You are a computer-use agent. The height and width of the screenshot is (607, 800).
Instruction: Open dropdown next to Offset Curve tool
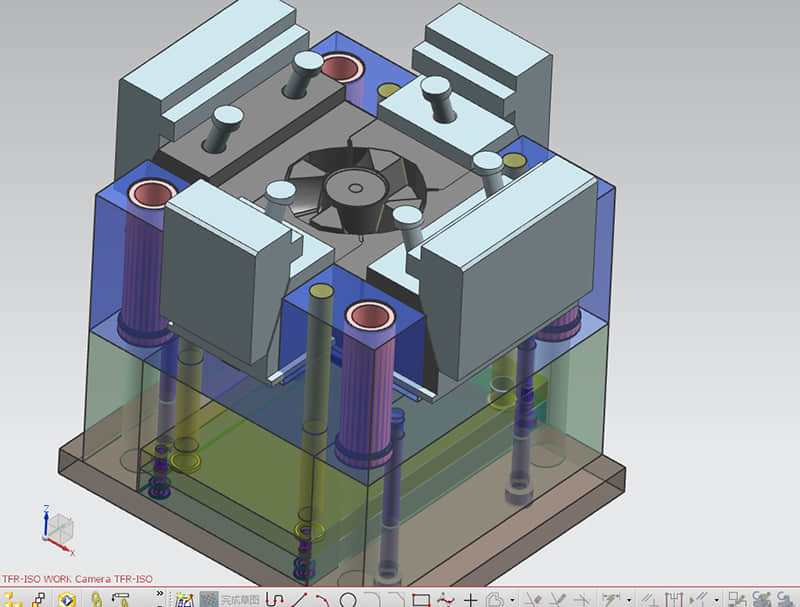[x=512, y=600]
